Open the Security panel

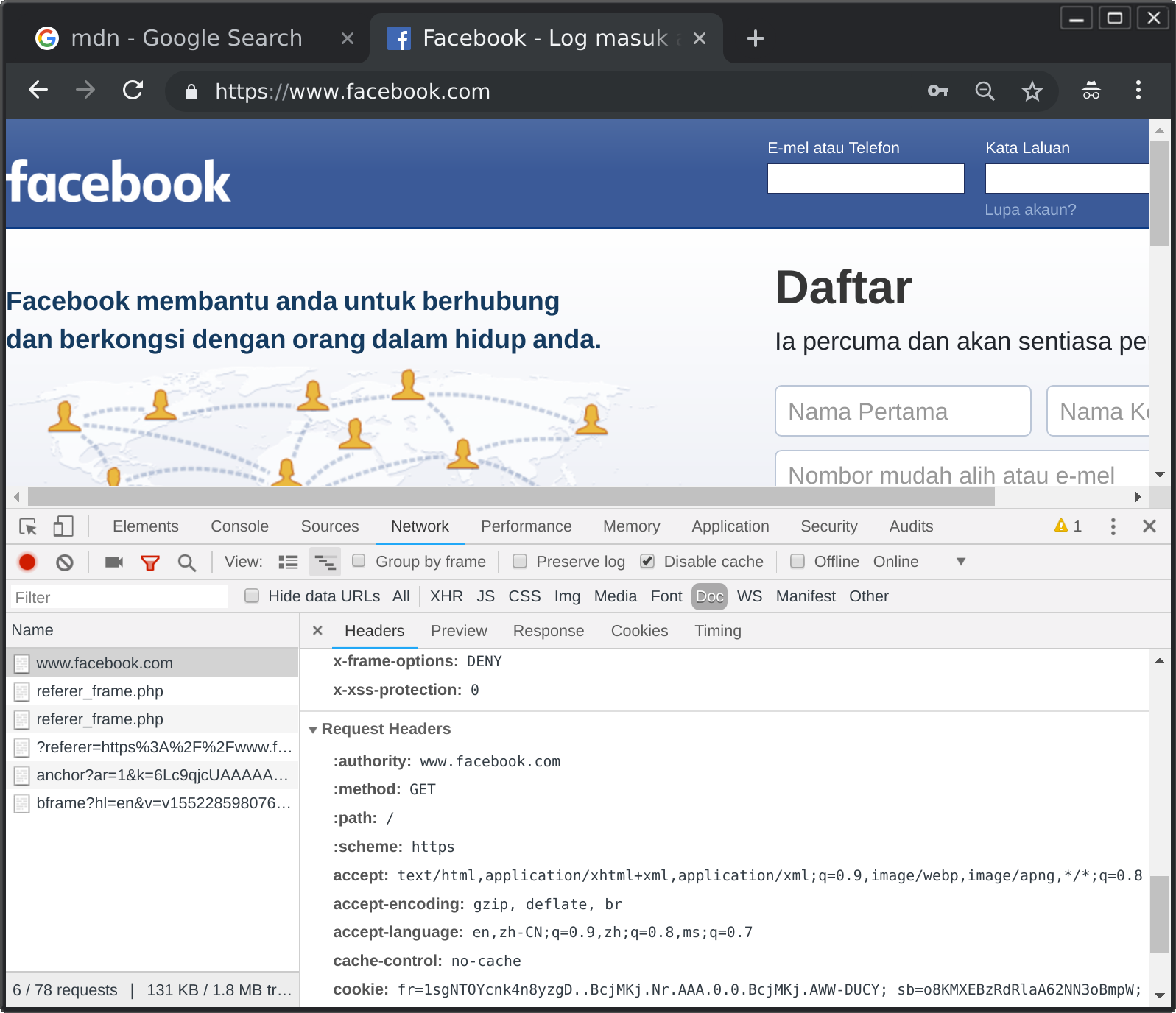(x=829, y=526)
